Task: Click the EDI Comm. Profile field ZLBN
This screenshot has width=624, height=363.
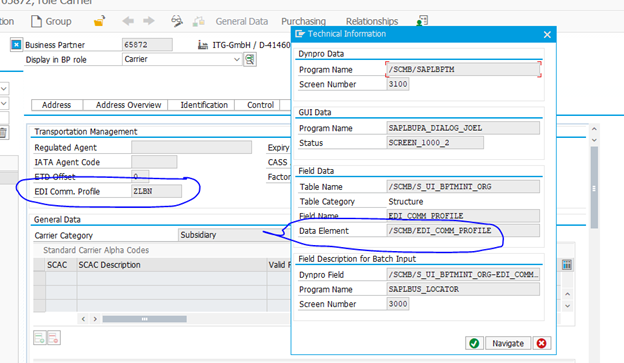Action: tap(156, 191)
